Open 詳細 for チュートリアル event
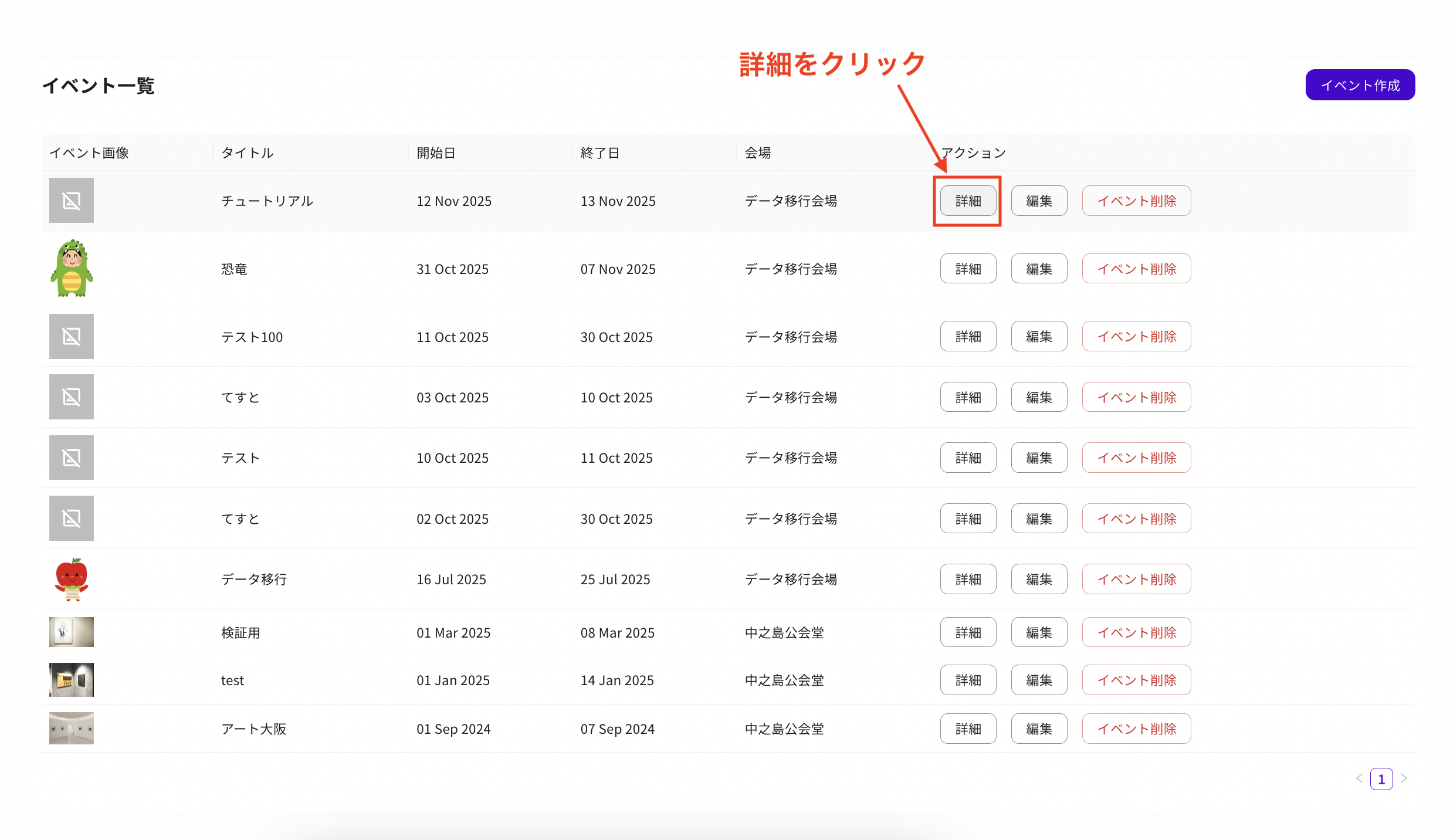1450x840 pixels. [x=968, y=201]
